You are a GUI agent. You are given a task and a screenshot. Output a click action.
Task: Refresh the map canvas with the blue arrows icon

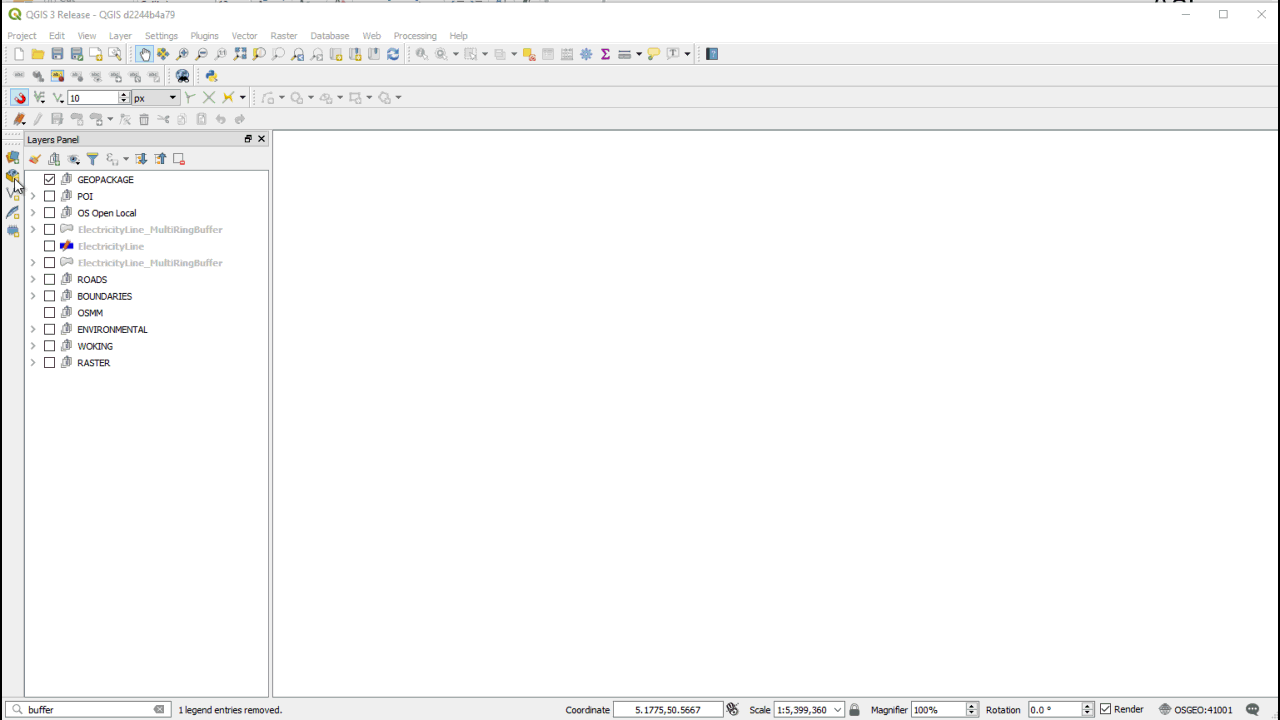393,54
